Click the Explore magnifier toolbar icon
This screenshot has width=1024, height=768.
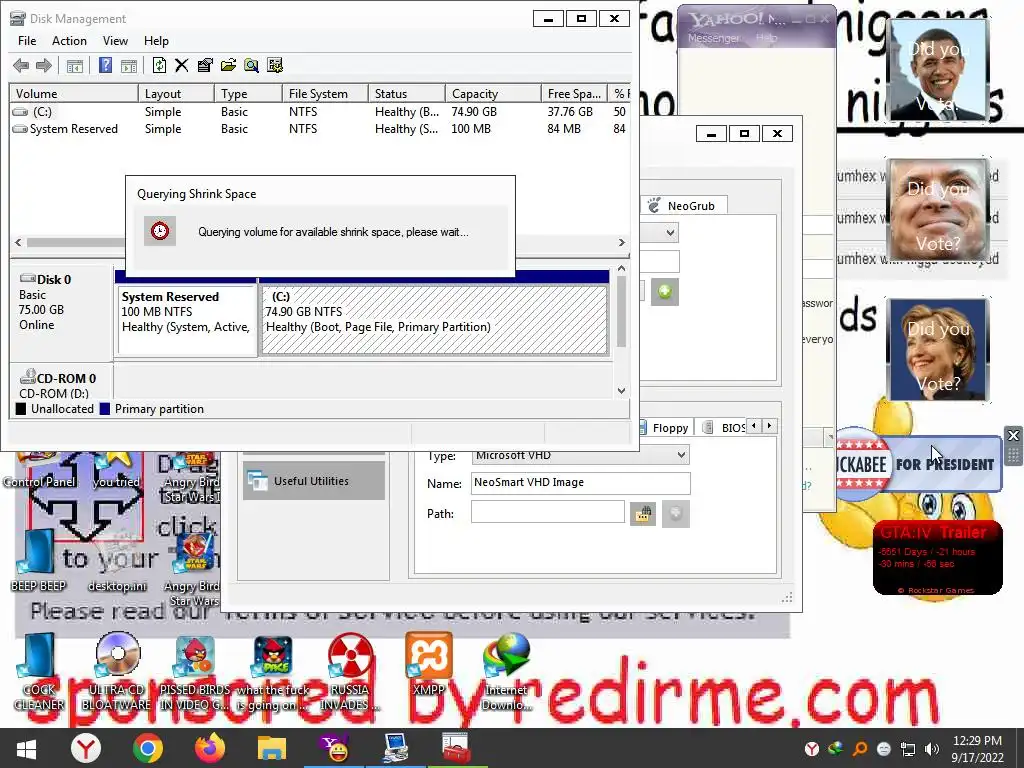pos(251,65)
